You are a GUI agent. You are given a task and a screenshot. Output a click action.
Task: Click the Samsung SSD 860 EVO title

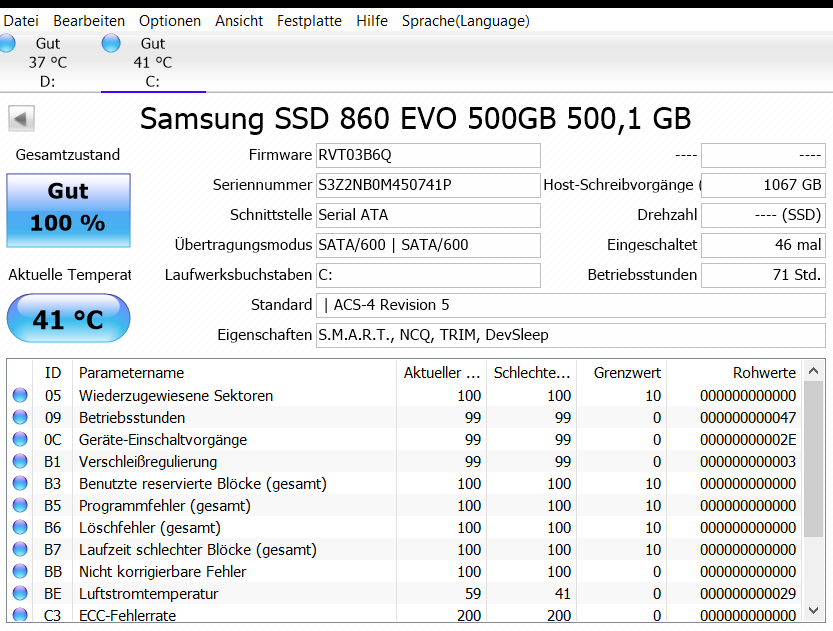coord(415,118)
